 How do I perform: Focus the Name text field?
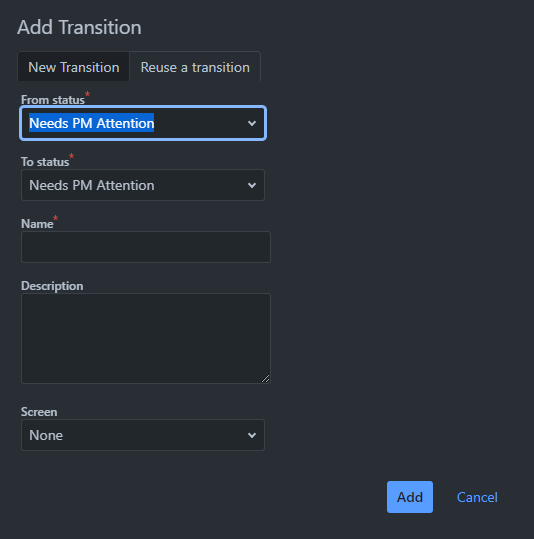click(x=146, y=247)
